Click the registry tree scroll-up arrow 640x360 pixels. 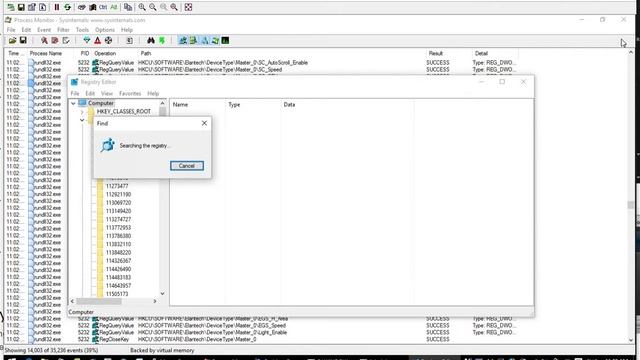point(162,103)
